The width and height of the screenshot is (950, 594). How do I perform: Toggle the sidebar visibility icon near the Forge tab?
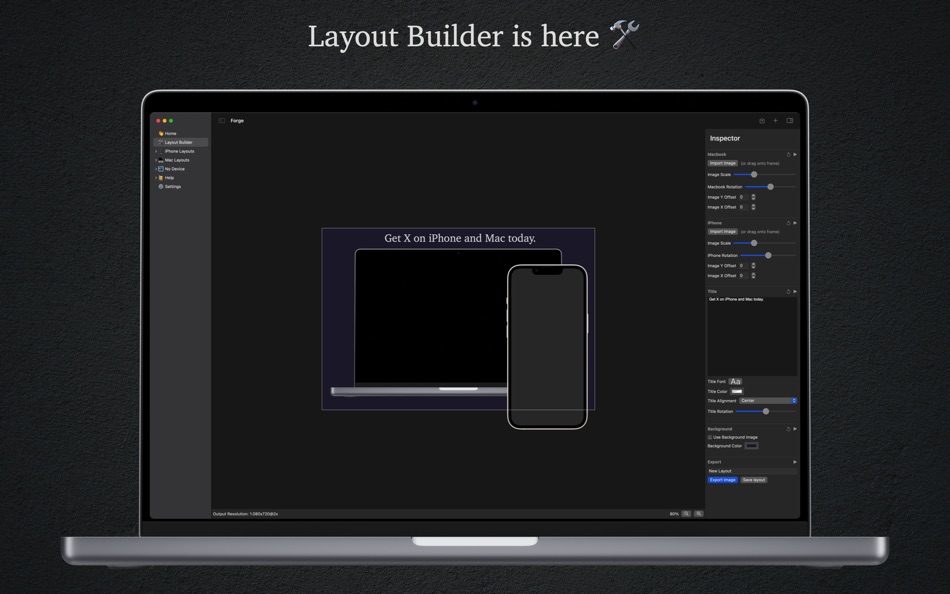pyautogui.click(x=222, y=120)
